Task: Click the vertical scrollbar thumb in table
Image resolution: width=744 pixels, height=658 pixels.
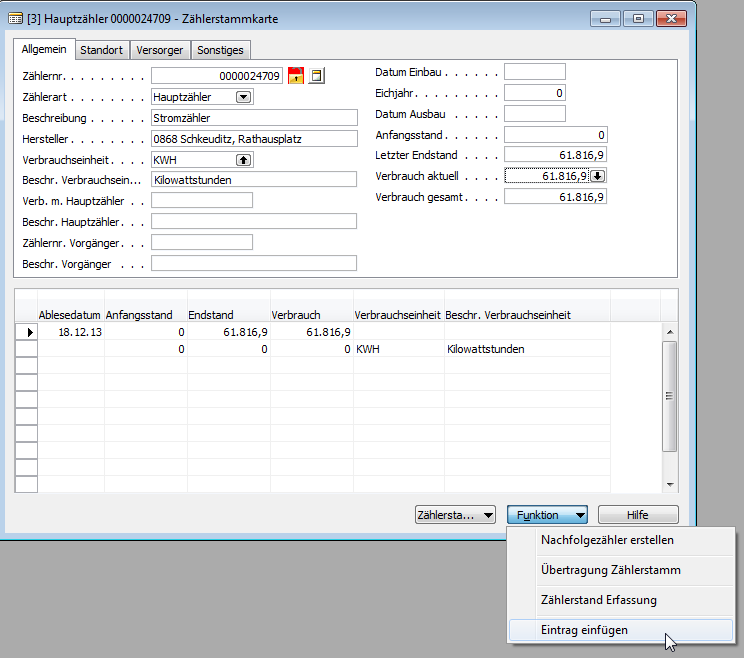Action: pyautogui.click(x=670, y=396)
